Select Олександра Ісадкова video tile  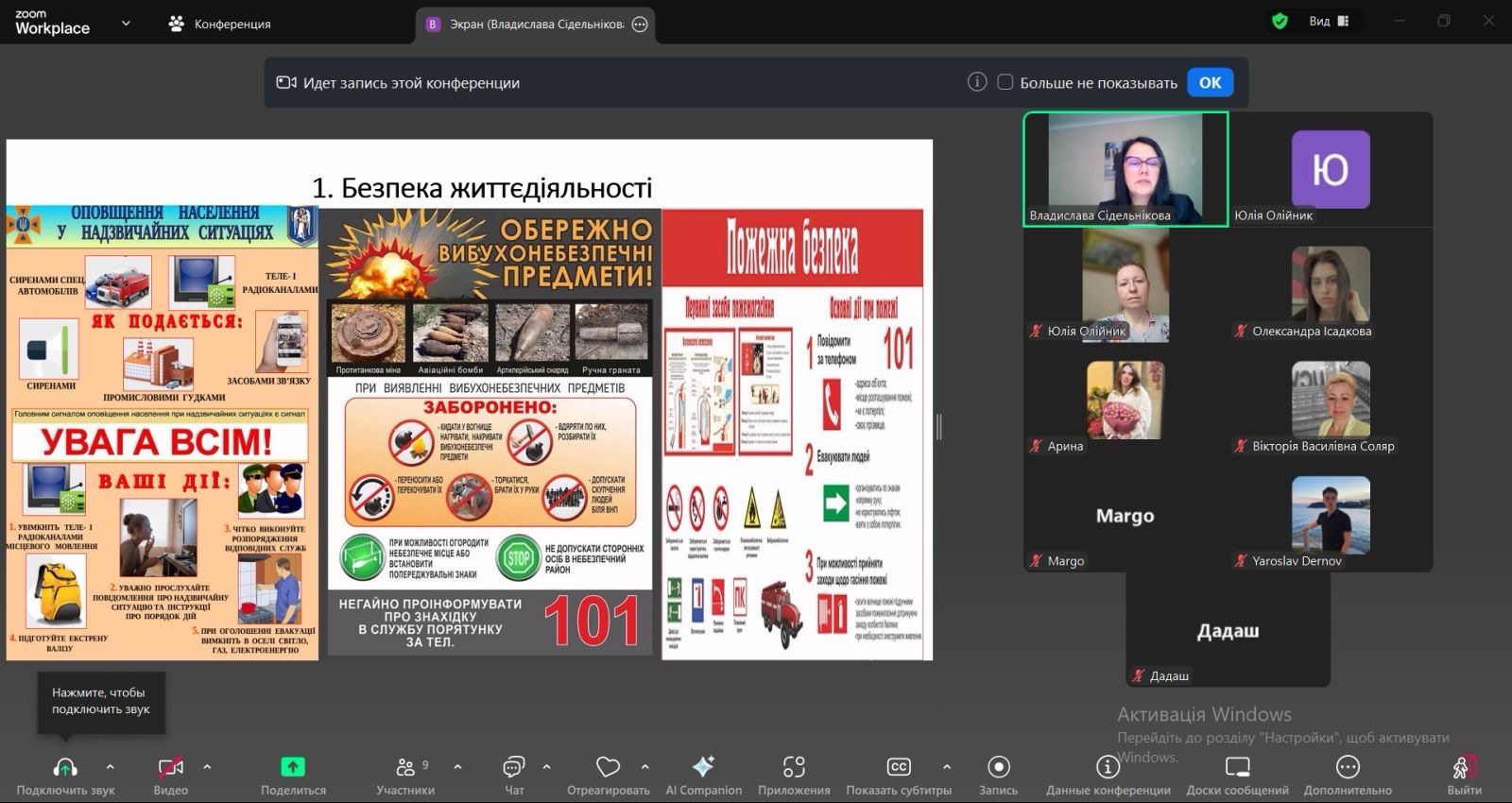pos(1331,284)
